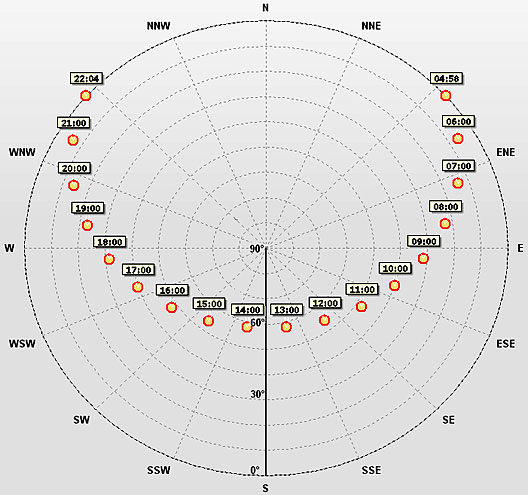Select the W compass label
This screenshot has height=495, width=528.
(9, 249)
